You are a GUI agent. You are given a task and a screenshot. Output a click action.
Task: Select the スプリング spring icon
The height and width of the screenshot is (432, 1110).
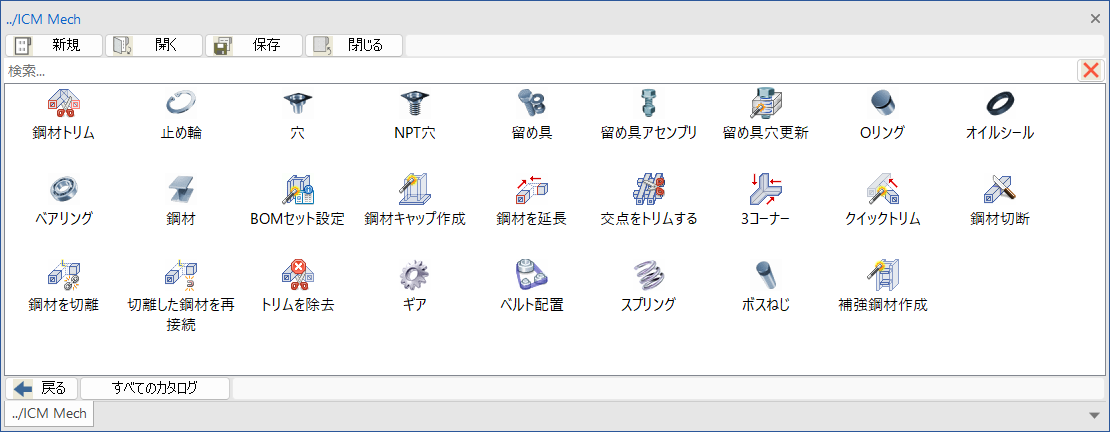coord(649,275)
